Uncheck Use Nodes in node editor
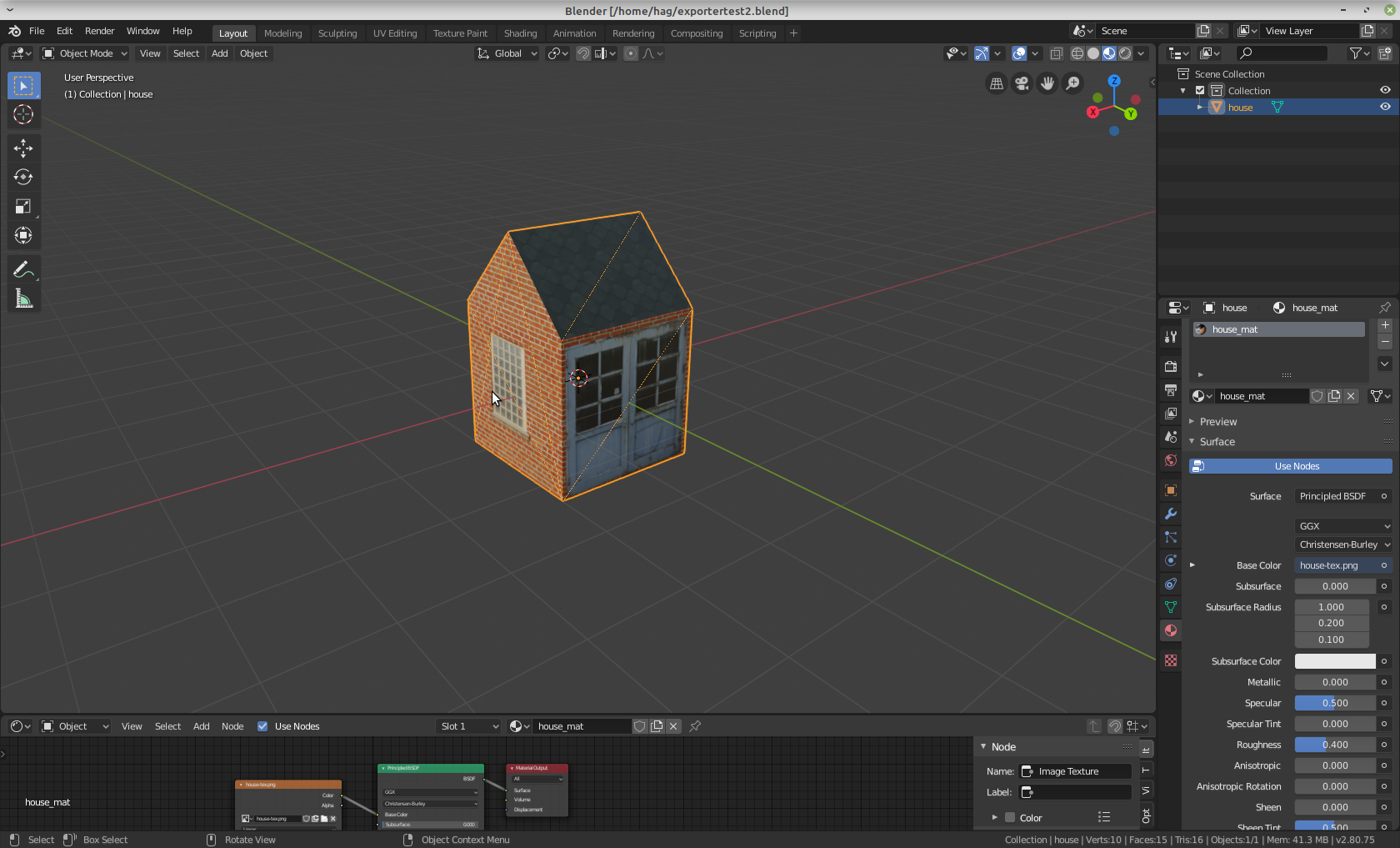The width and height of the screenshot is (1400, 848). tap(262, 726)
